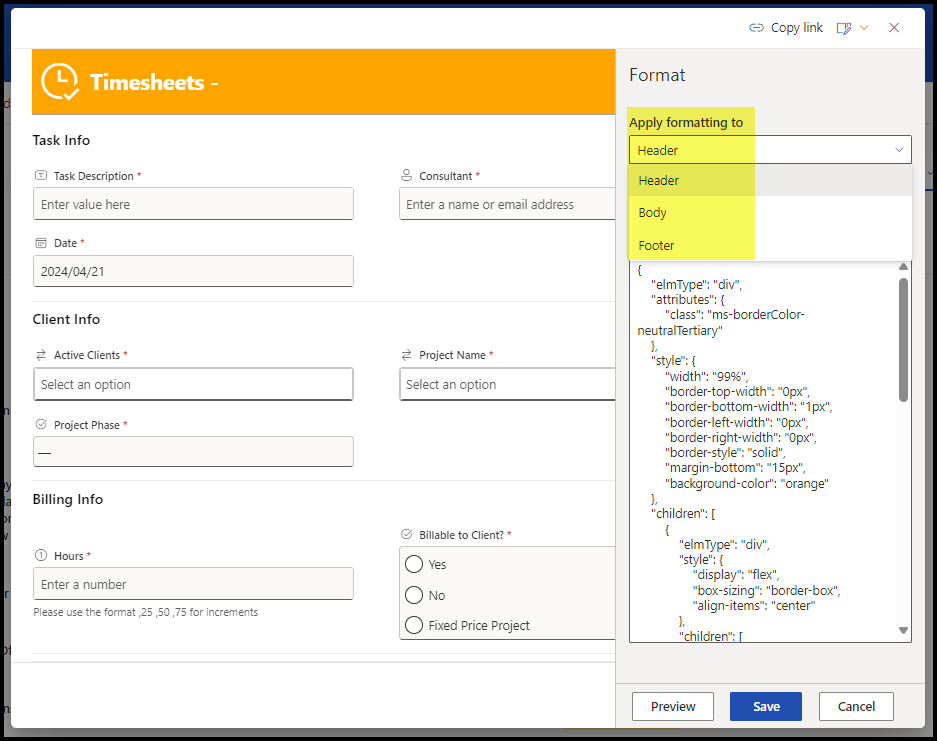This screenshot has height=741, width=937.
Task: Select the Yes radio button
Action: tap(414, 564)
